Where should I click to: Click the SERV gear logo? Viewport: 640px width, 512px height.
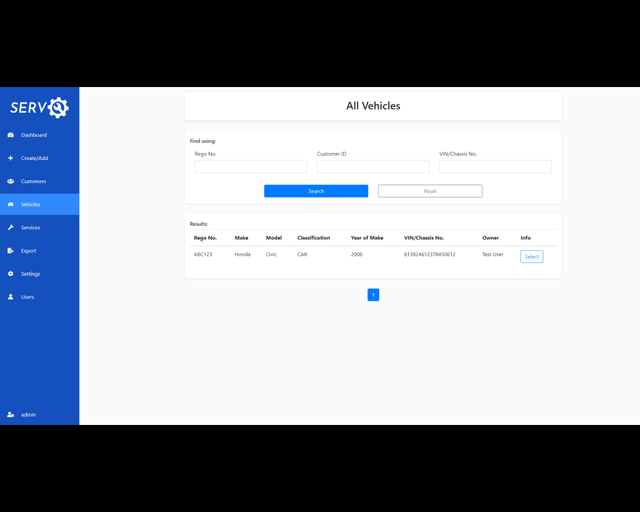pyautogui.click(x=39, y=107)
